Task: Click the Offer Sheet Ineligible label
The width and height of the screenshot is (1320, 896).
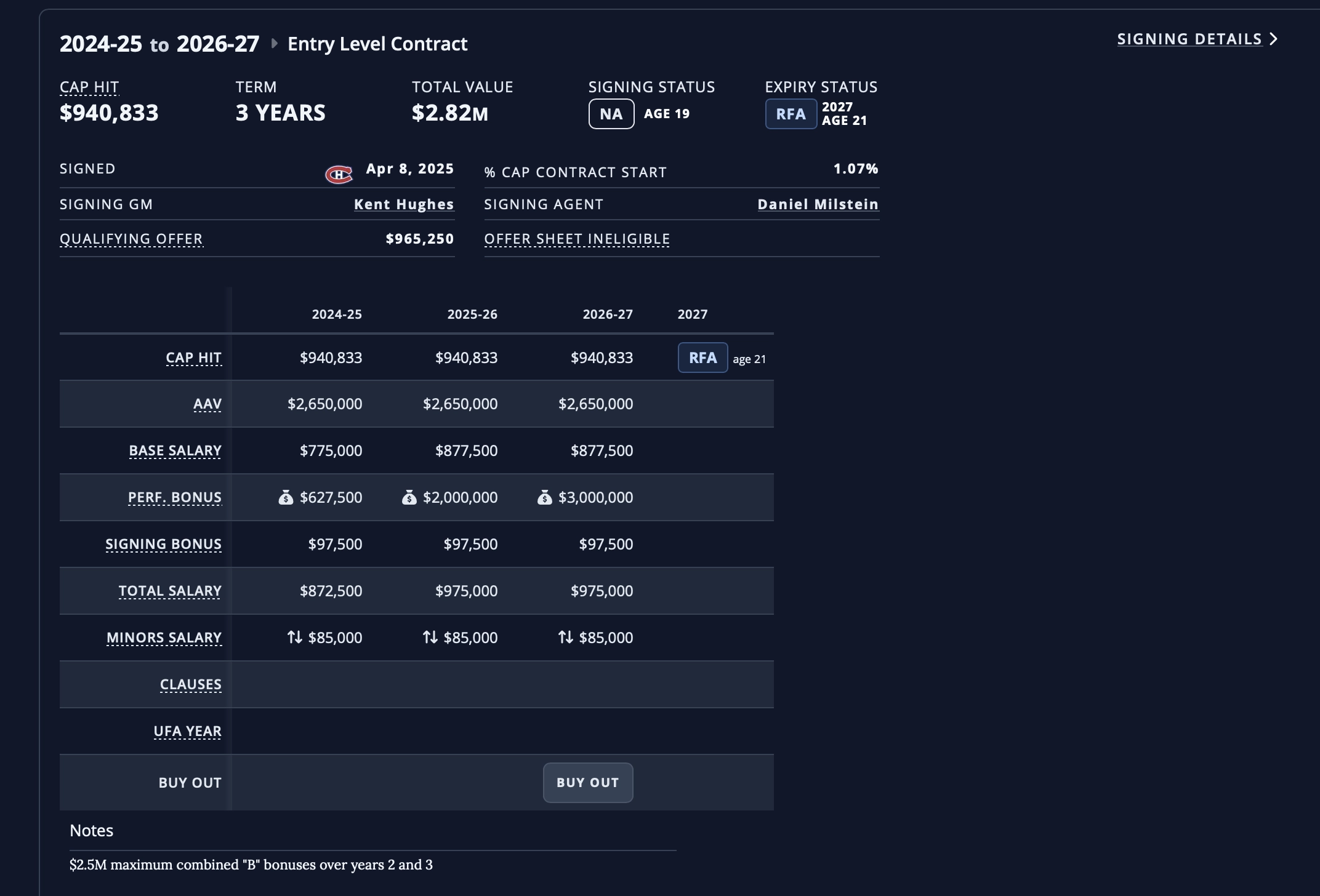Action: 577,239
